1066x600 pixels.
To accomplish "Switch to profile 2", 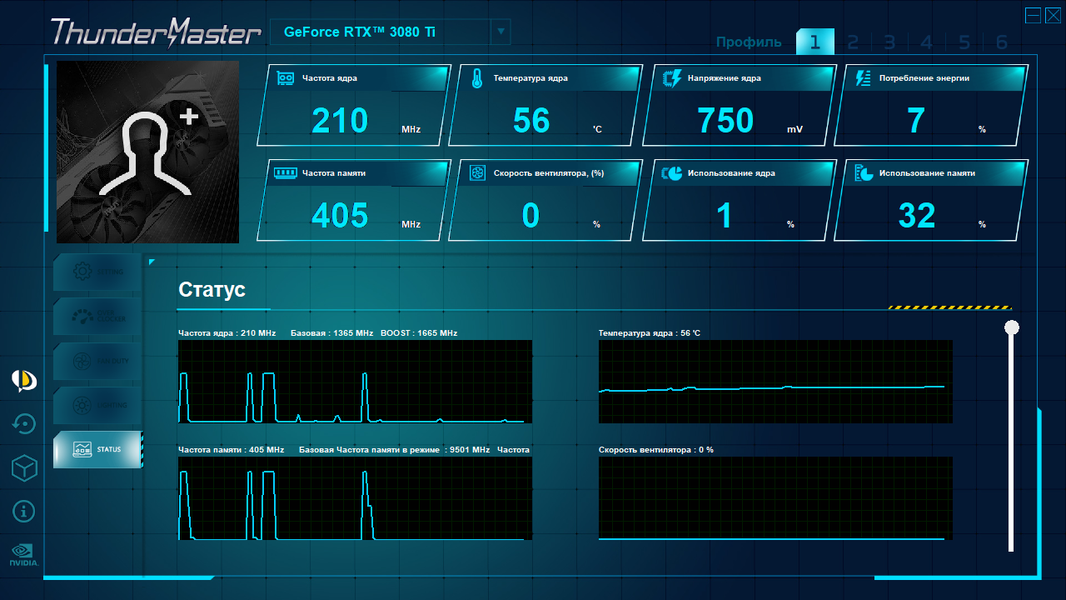I will click(x=853, y=42).
